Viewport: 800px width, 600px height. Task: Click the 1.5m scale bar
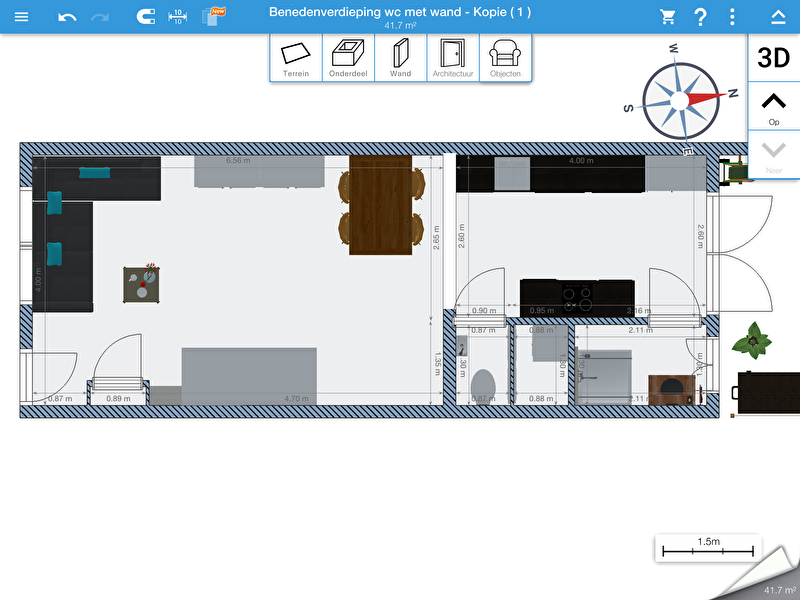pos(708,547)
